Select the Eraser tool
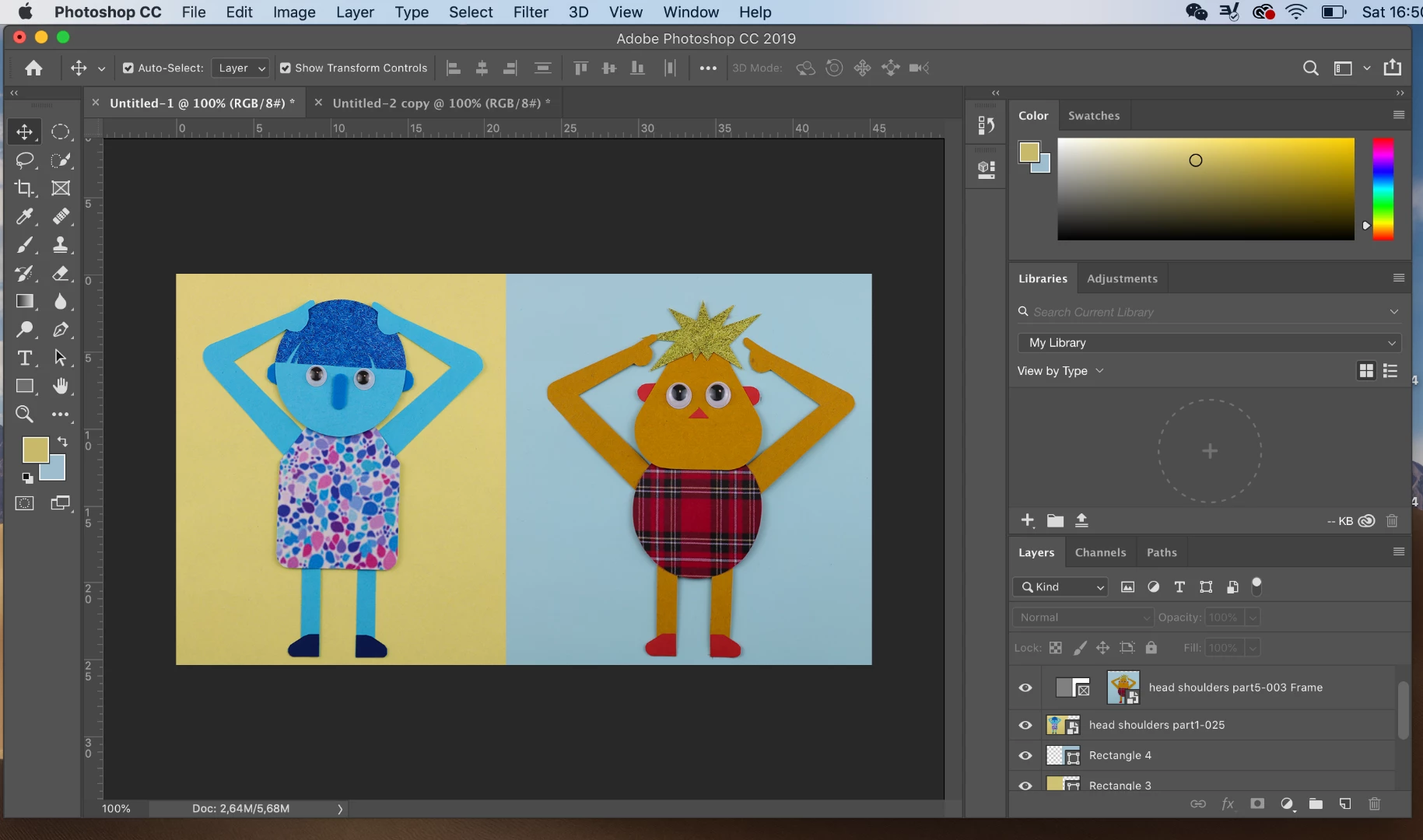 [x=61, y=273]
